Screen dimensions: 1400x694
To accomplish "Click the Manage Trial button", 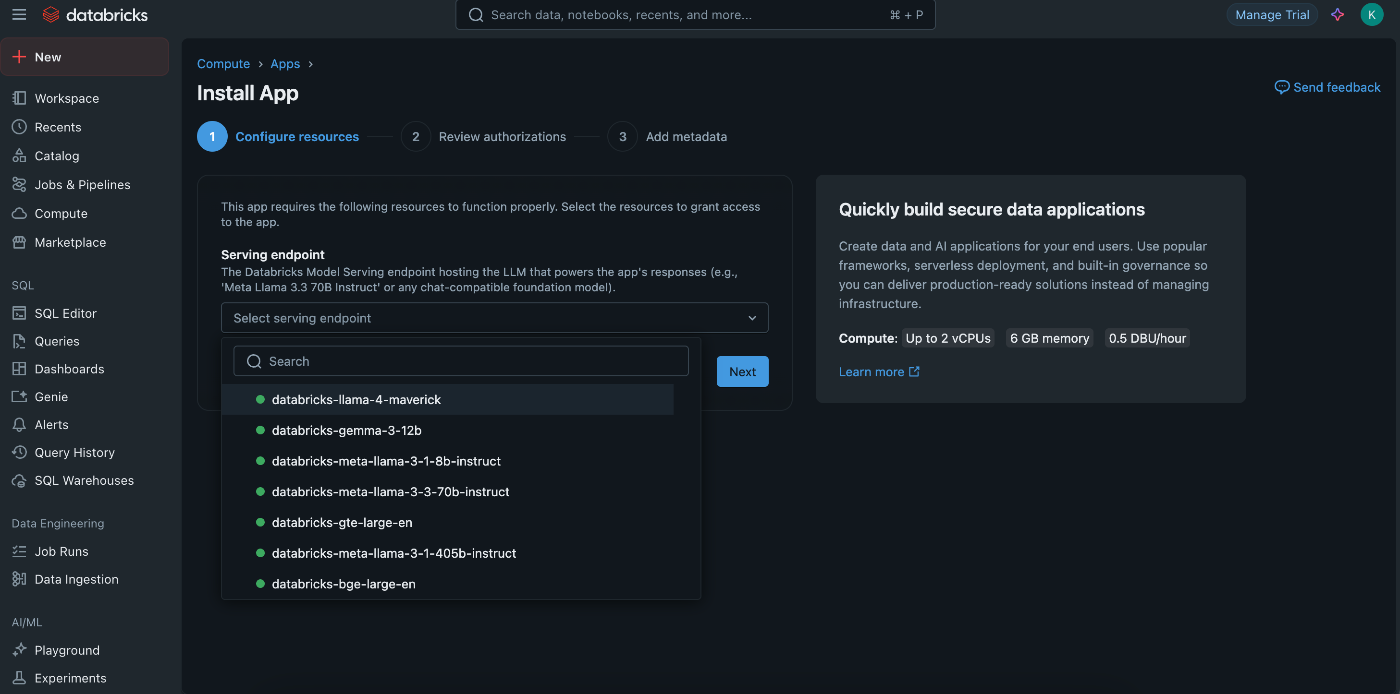I will (x=1272, y=15).
